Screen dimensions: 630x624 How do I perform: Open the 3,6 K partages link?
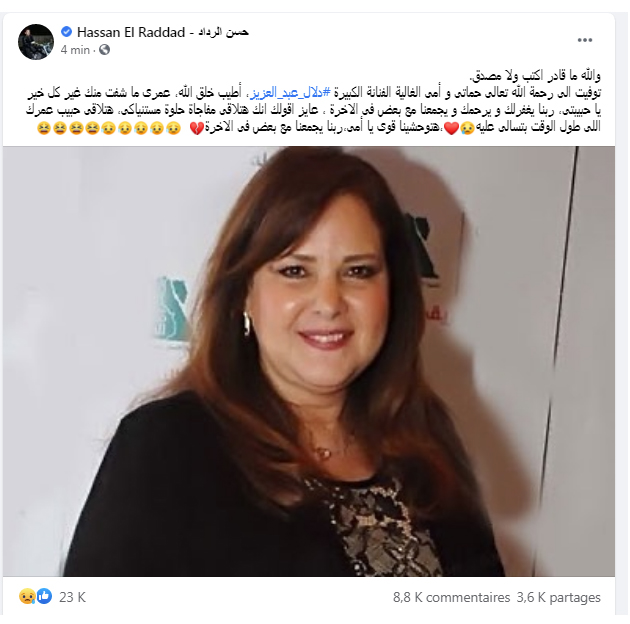click(x=558, y=597)
